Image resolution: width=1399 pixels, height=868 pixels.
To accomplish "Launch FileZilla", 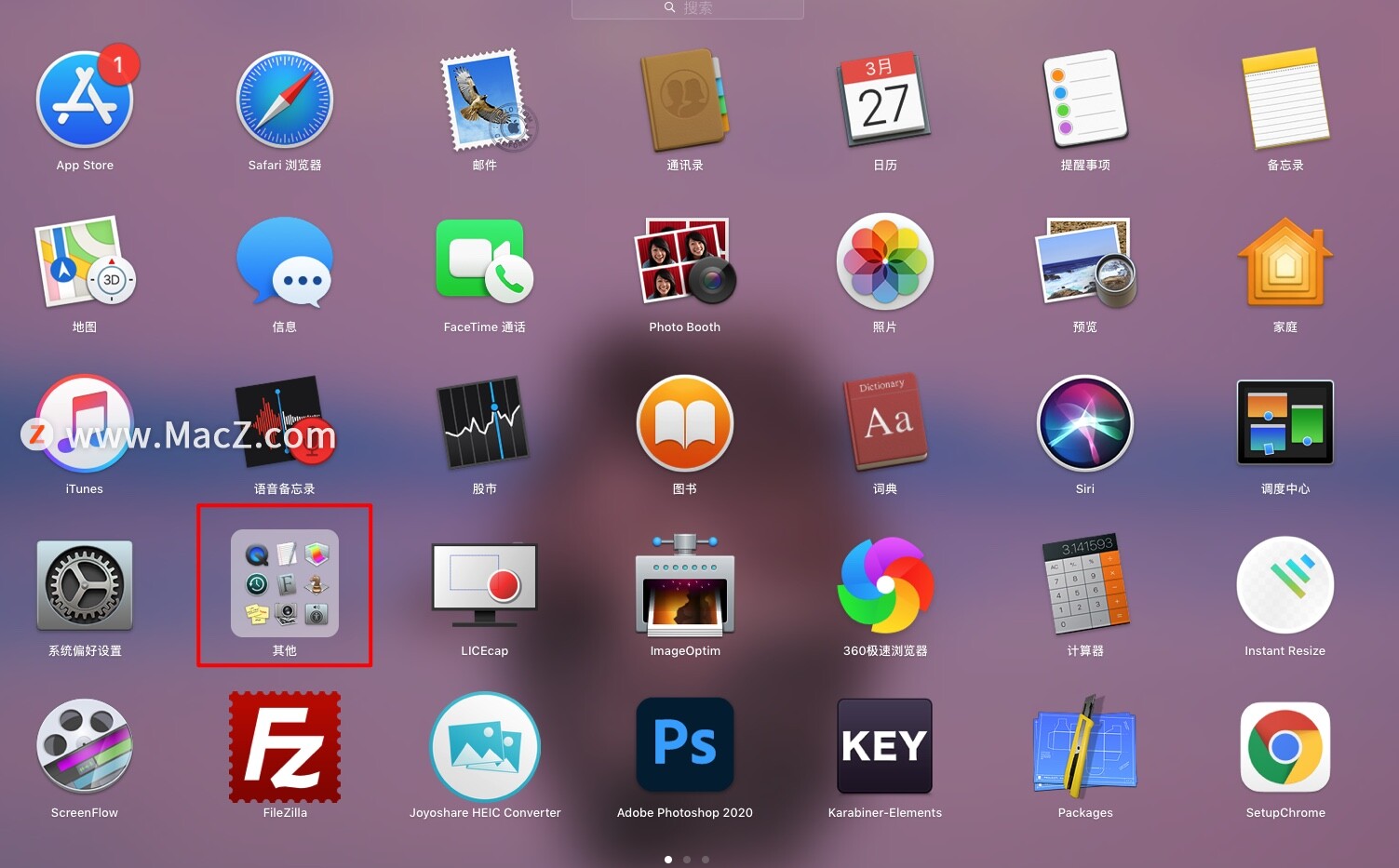I will tap(285, 747).
